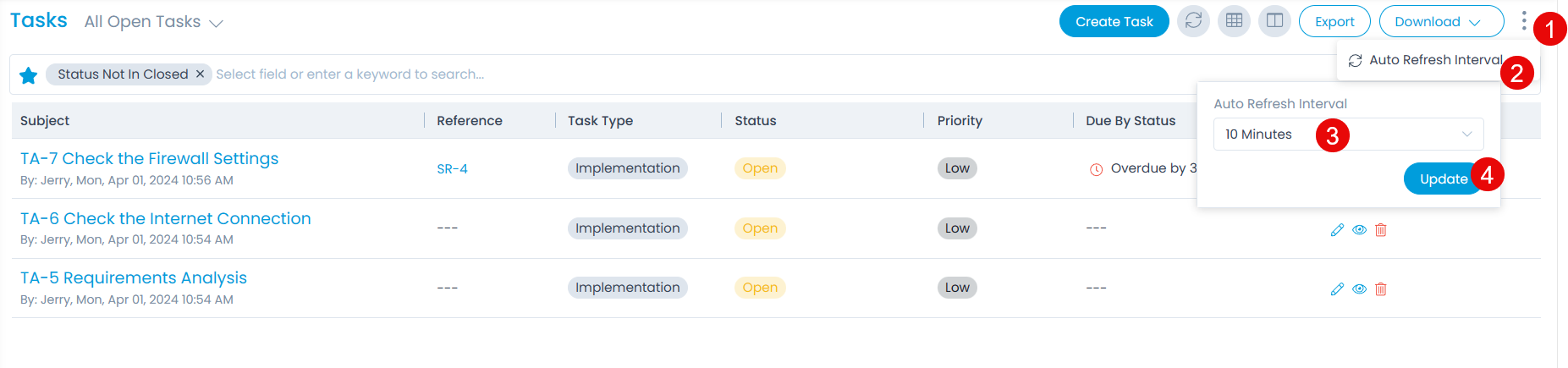Screen dimensions: 1568x368
Task: View TA-5 task details via eye icon
Action: (x=1359, y=289)
